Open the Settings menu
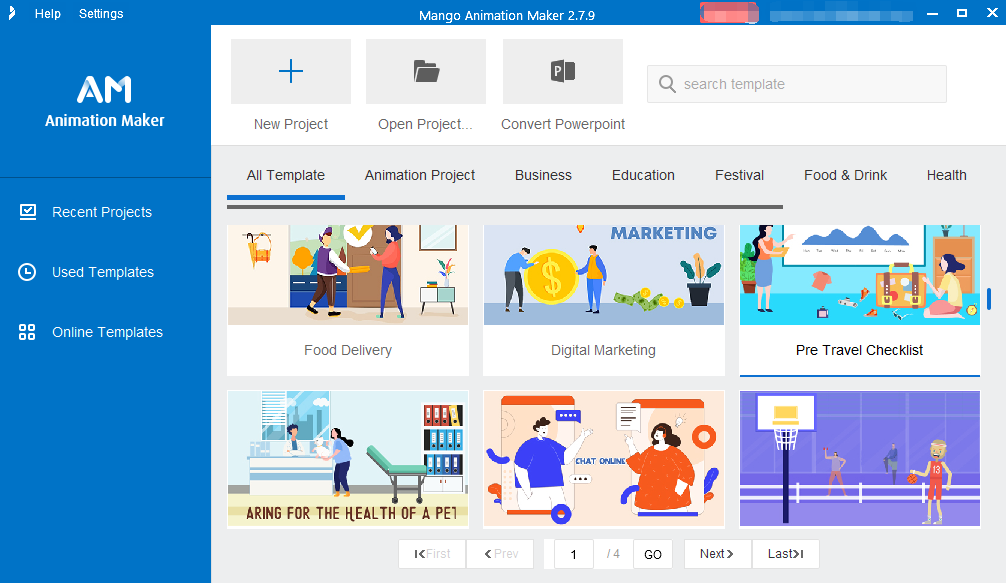The image size is (1006, 583). (x=100, y=13)
